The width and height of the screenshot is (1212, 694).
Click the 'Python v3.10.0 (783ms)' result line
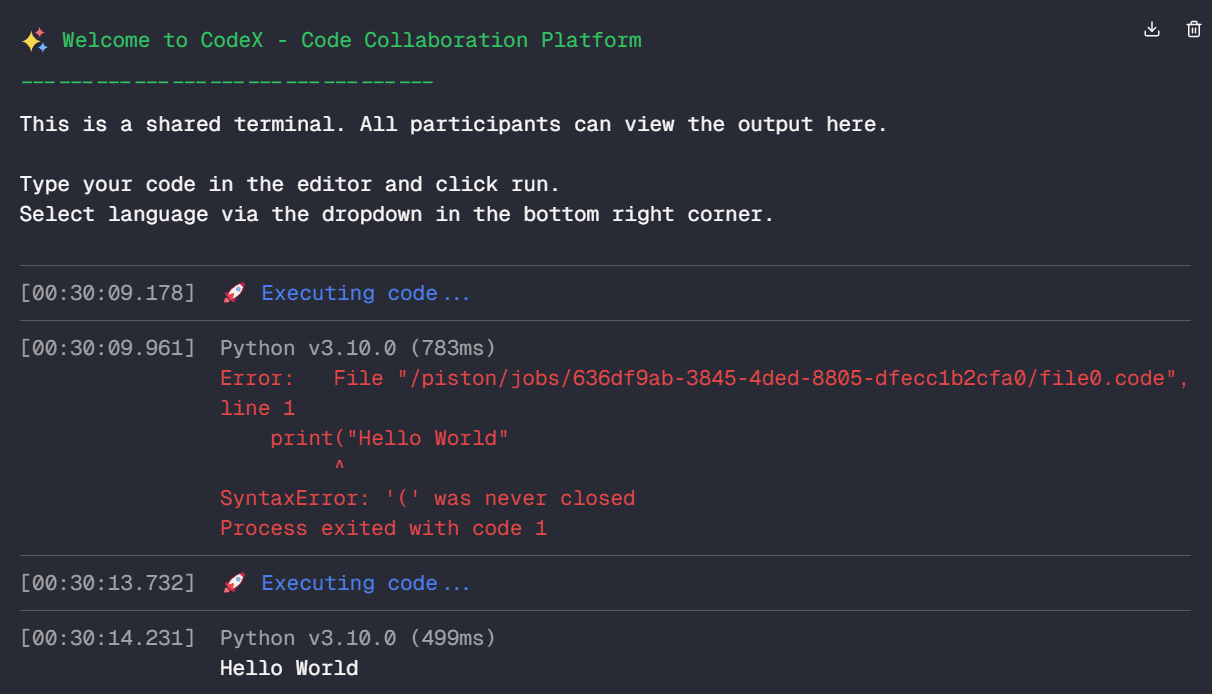tap(357, 347)
